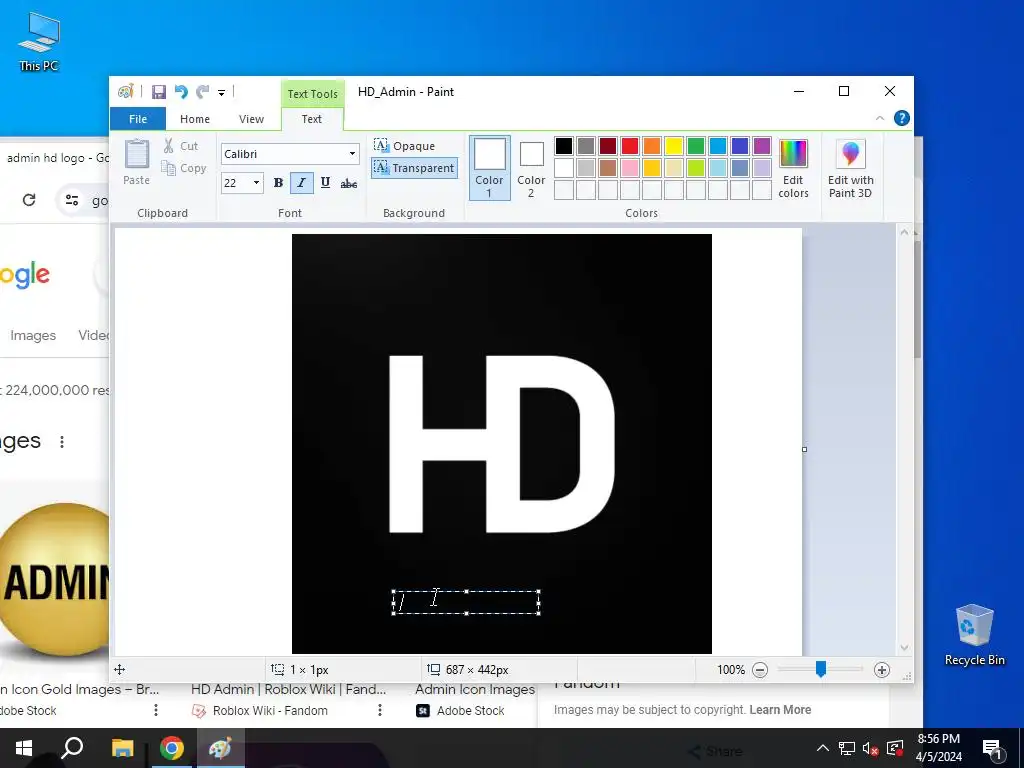Pick the red color swatch

(x=630, y=146)
